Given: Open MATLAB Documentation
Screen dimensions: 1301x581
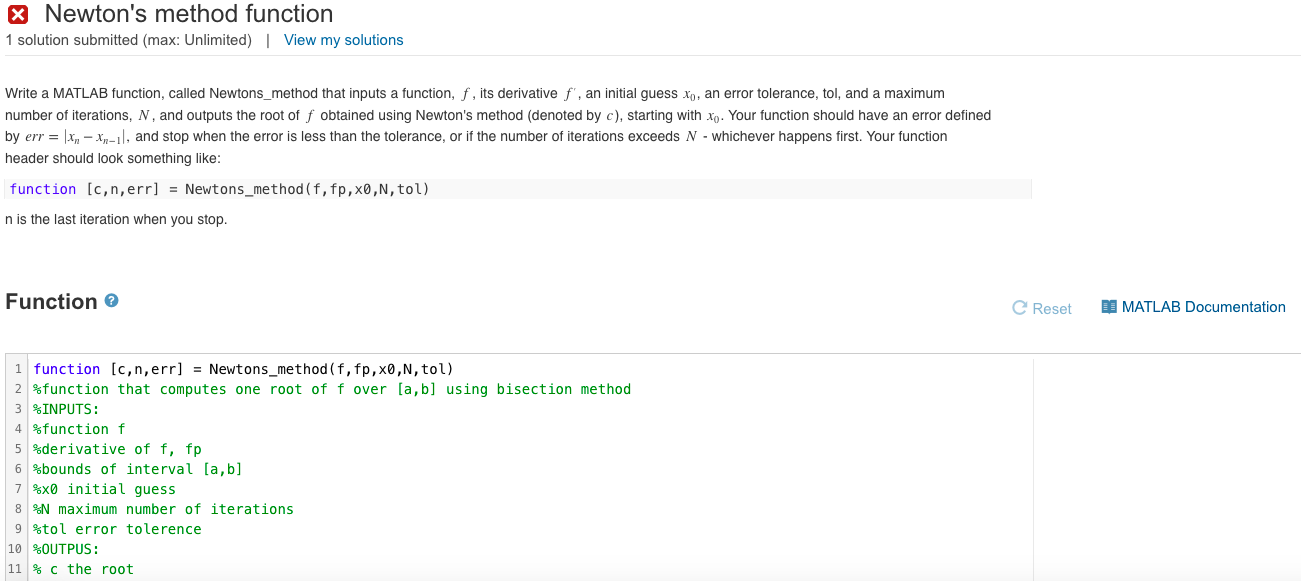Looking at the screenshot, I should click(1203, 307).
